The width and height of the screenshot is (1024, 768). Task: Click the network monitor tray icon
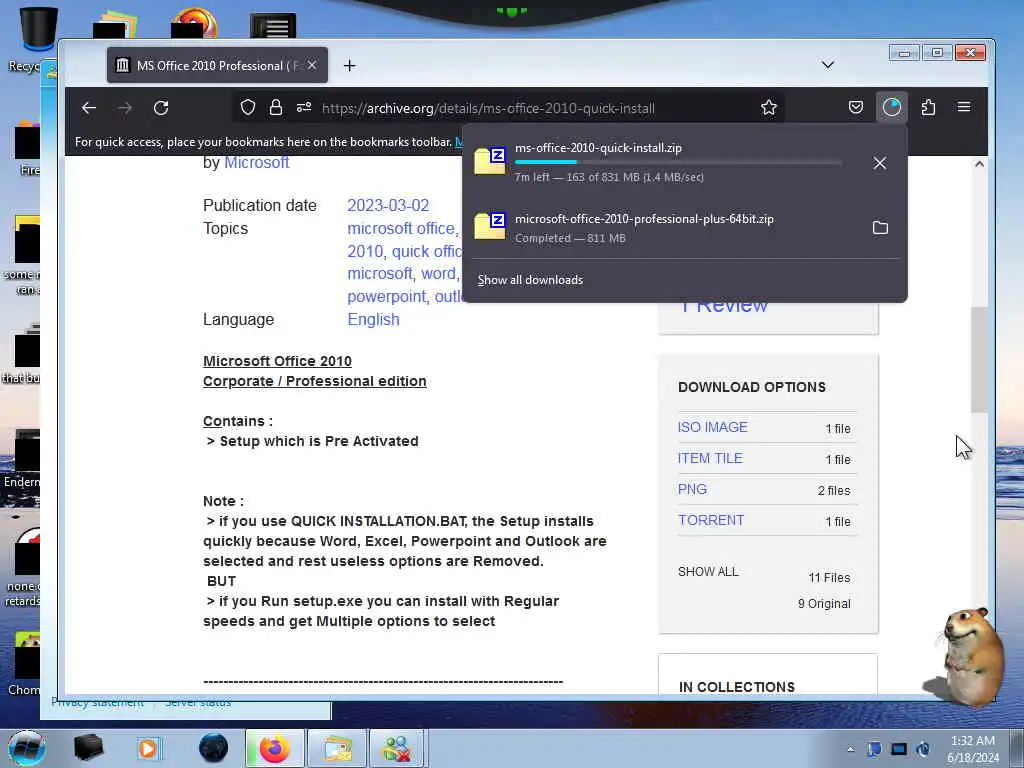point(899,749)
